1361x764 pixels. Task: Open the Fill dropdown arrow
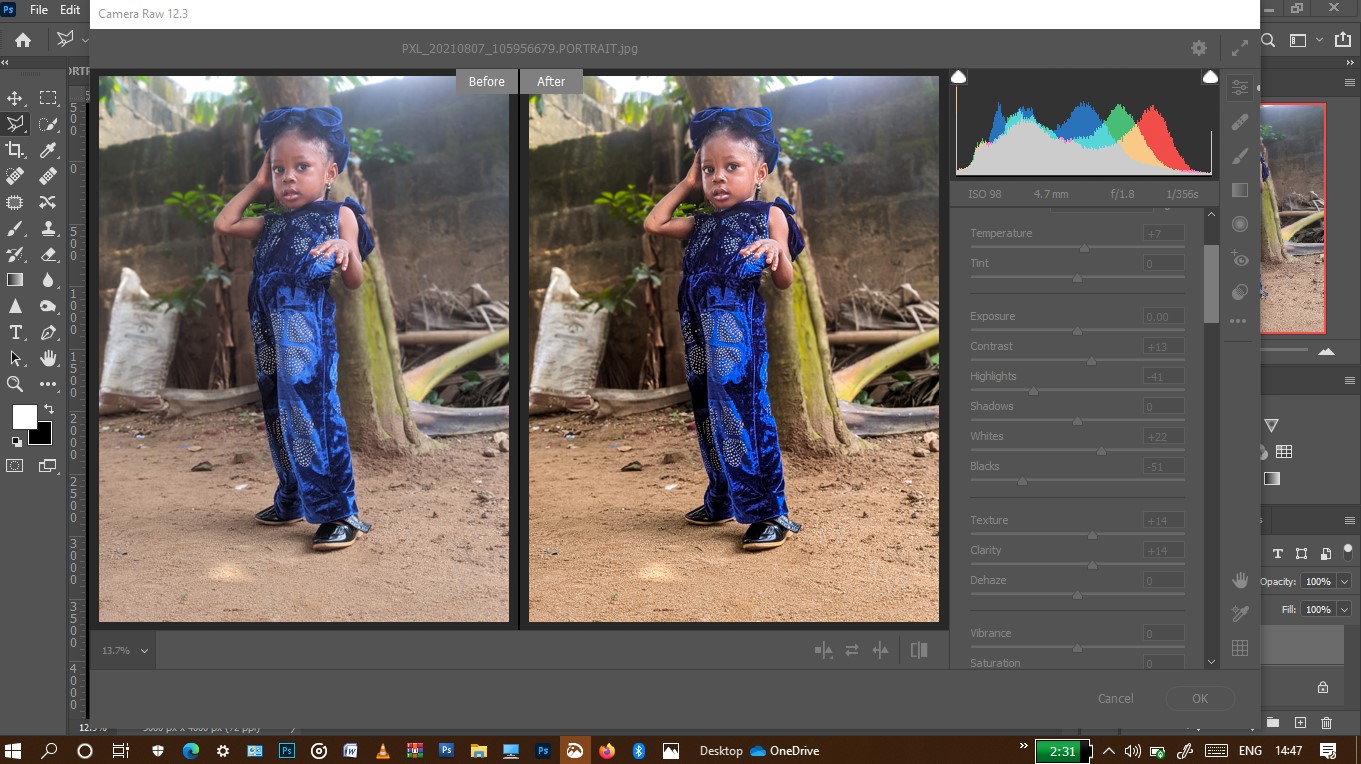click(1344, 609)
